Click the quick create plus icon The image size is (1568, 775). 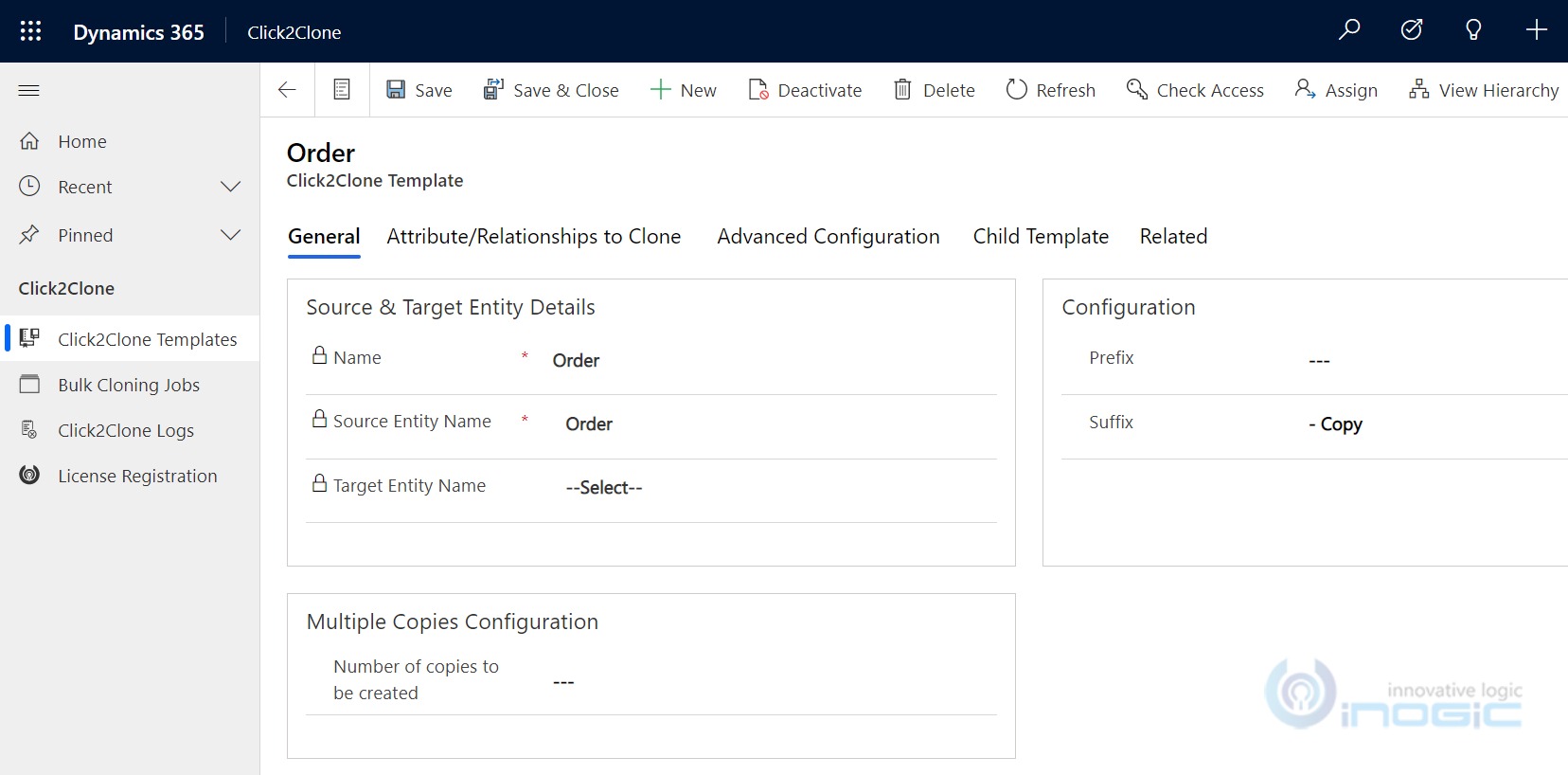click(1536, 30)
